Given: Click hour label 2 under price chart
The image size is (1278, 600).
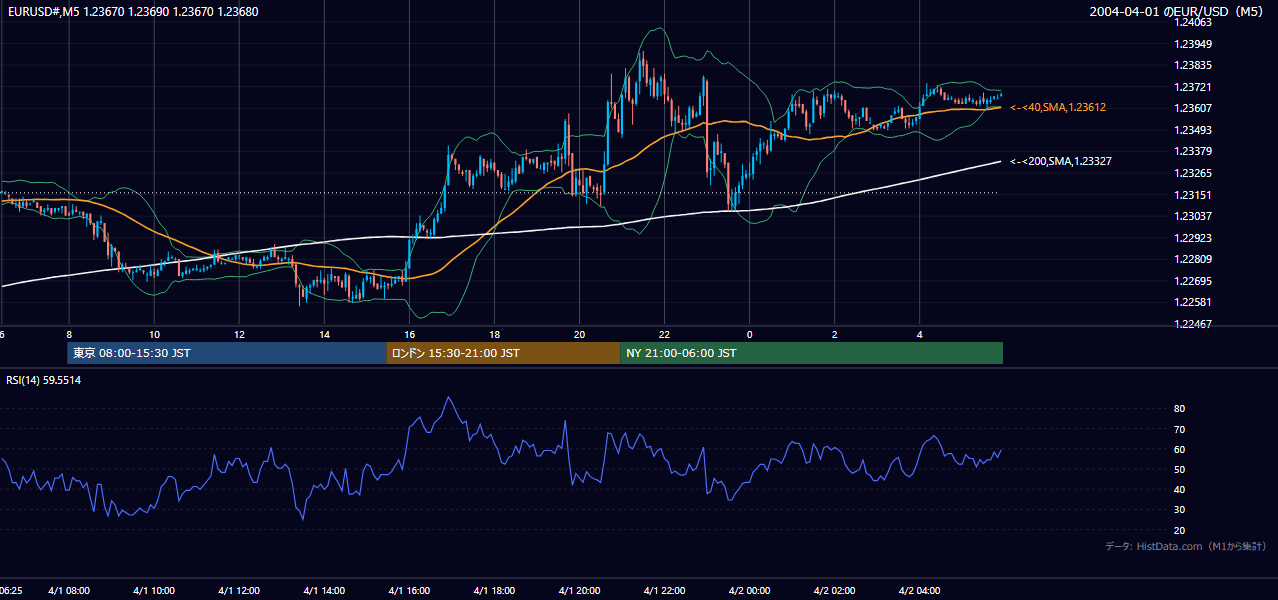Looking at the screenshot, I should (x=834, y=334).
